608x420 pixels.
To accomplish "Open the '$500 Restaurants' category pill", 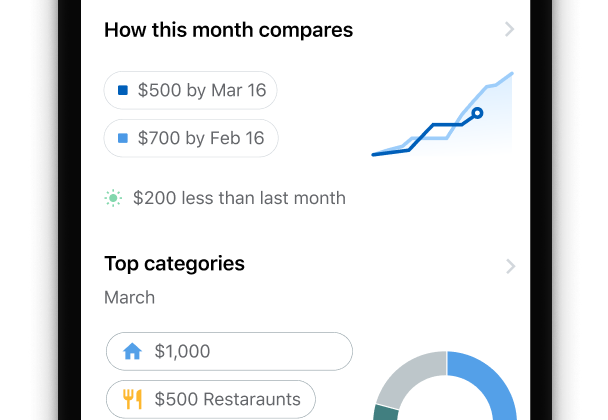I will coord(210,400).
